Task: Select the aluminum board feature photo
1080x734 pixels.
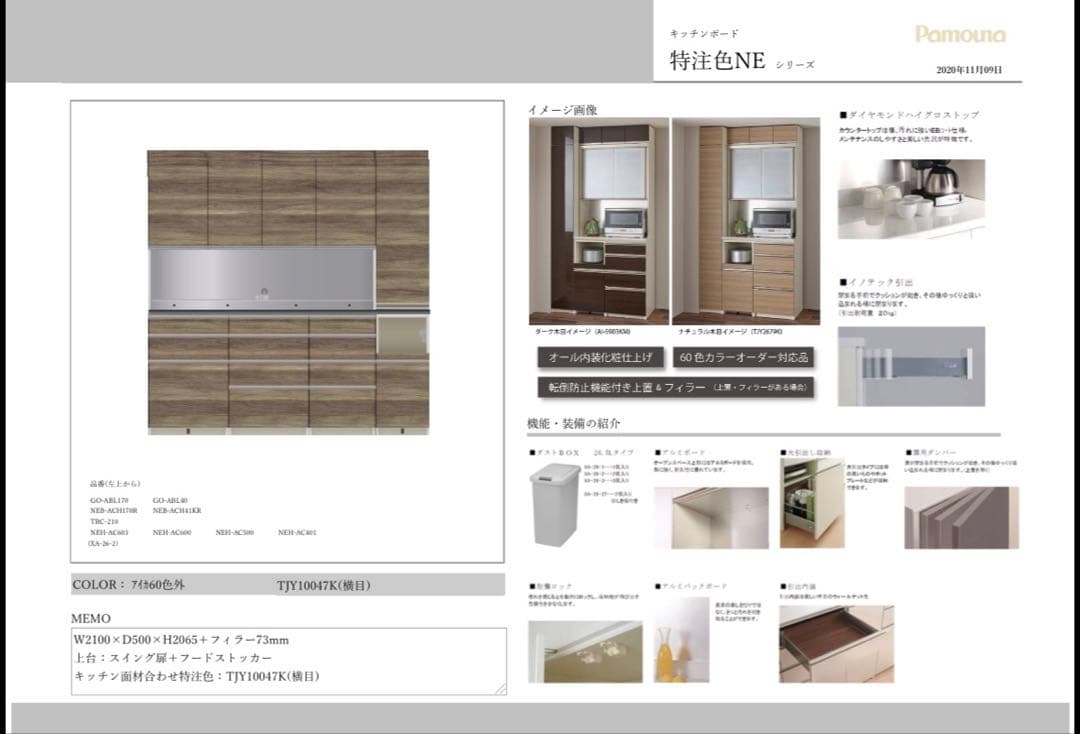Action: pyautogui.click(x=711, y=517)
